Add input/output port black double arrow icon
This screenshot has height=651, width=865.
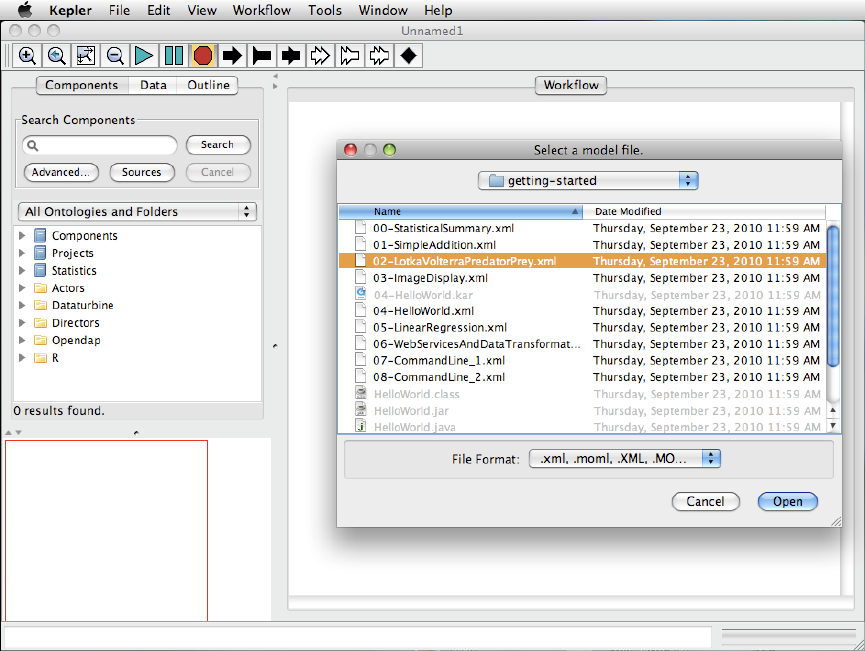tap(291, 56)
